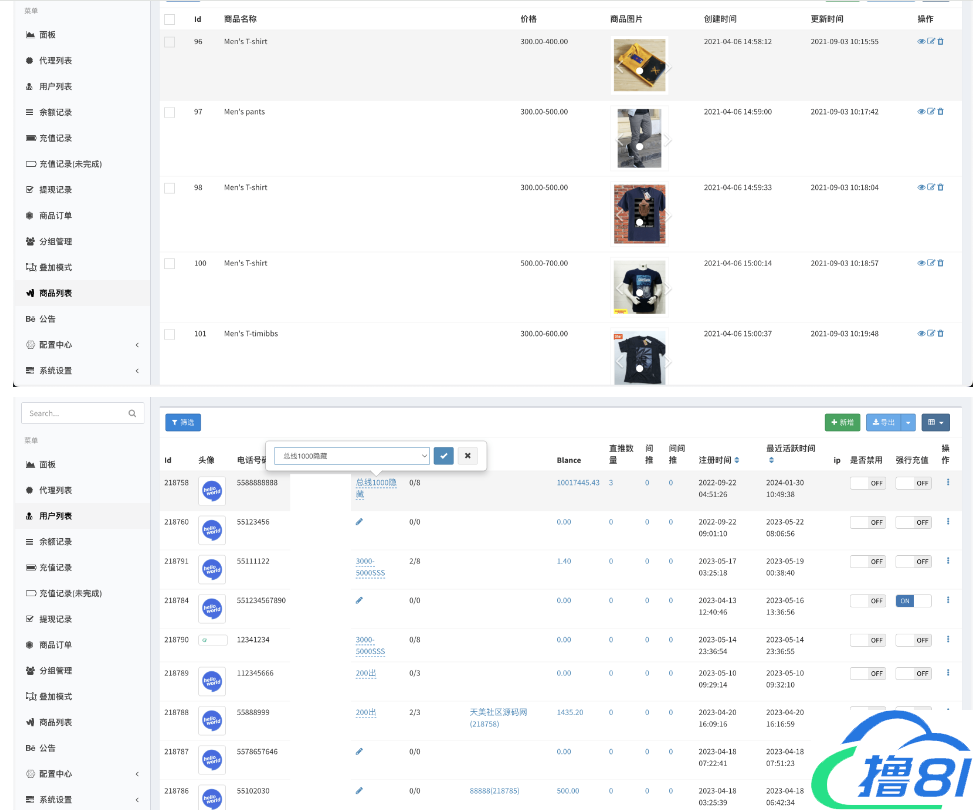Turn off 强行充值 switch for user 218784
The height and width of the screenshot is (810, 973).
tap(912, 601)
